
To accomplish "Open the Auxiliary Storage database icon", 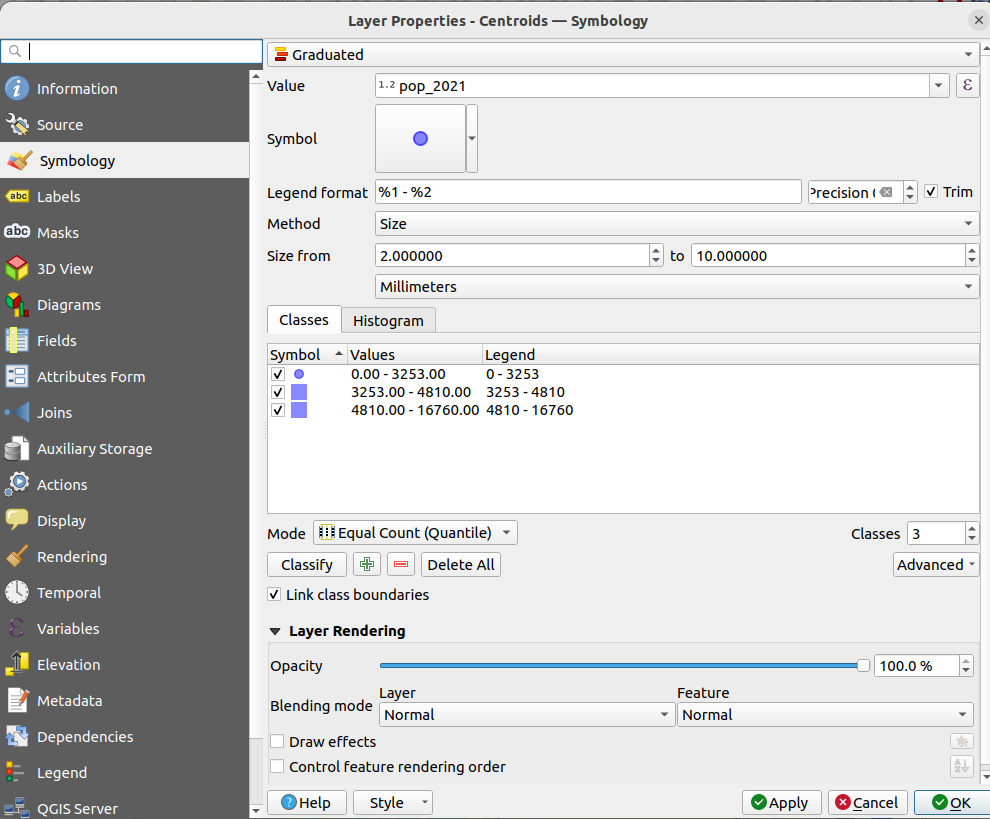I will [x=17, y=448].
